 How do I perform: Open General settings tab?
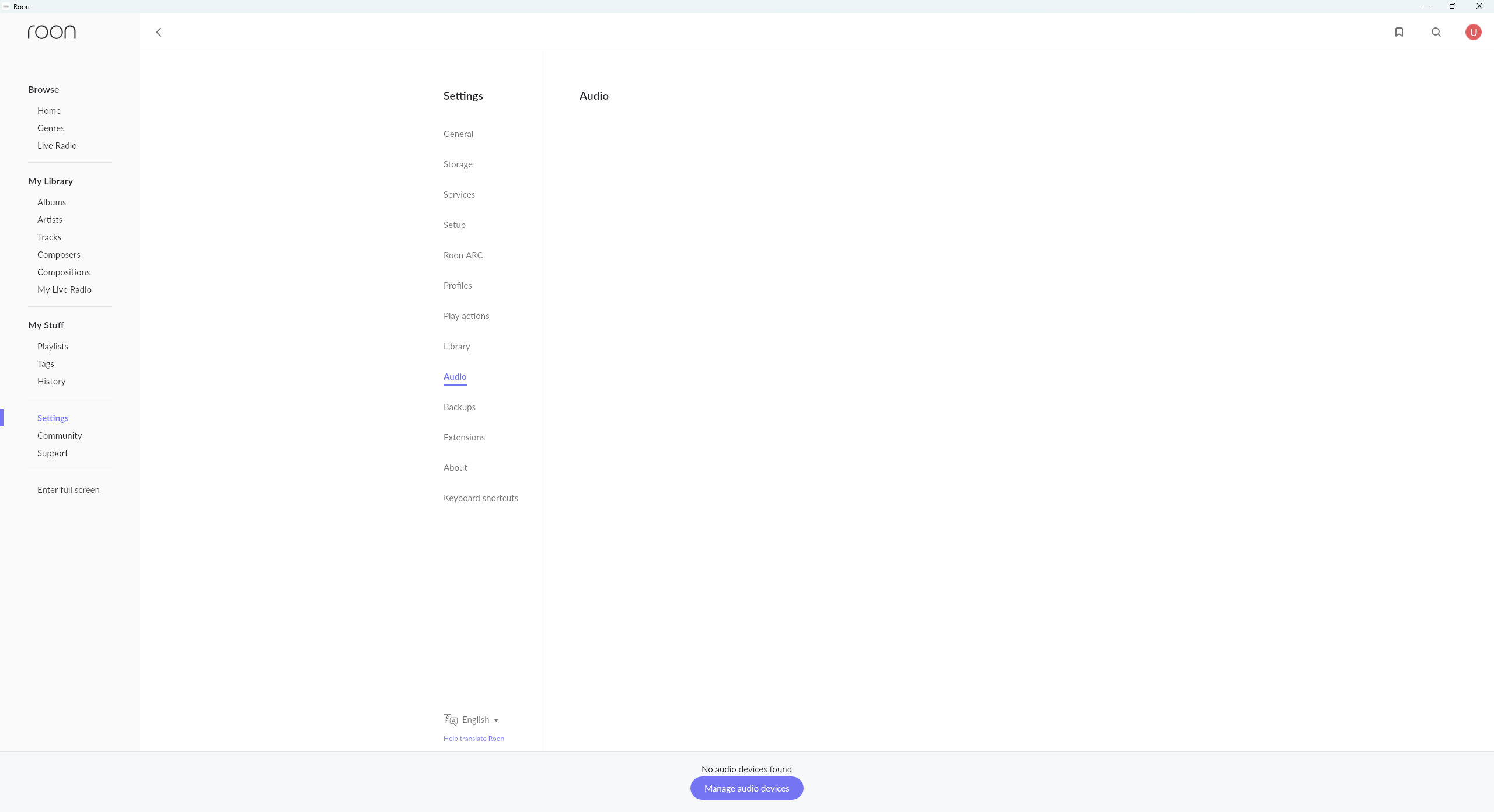[458, 134]
